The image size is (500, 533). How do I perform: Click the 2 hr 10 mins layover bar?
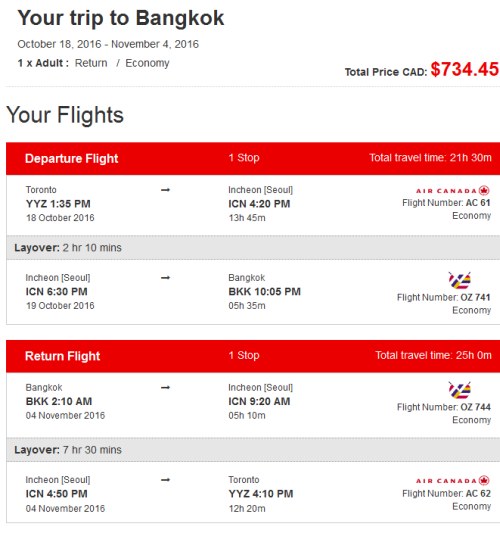pos(253,247)
